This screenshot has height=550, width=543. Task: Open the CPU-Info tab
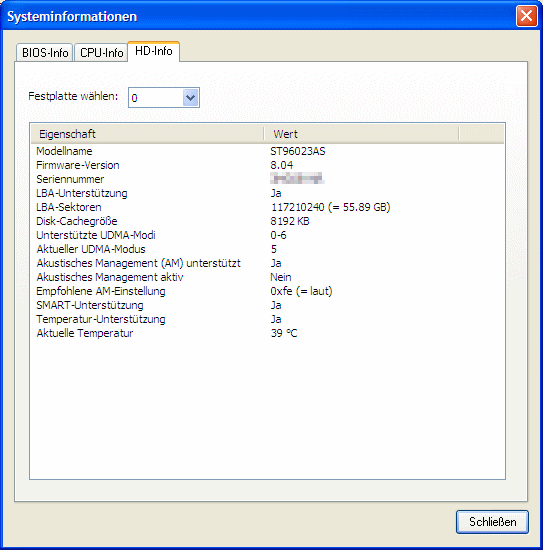[101, 53]
